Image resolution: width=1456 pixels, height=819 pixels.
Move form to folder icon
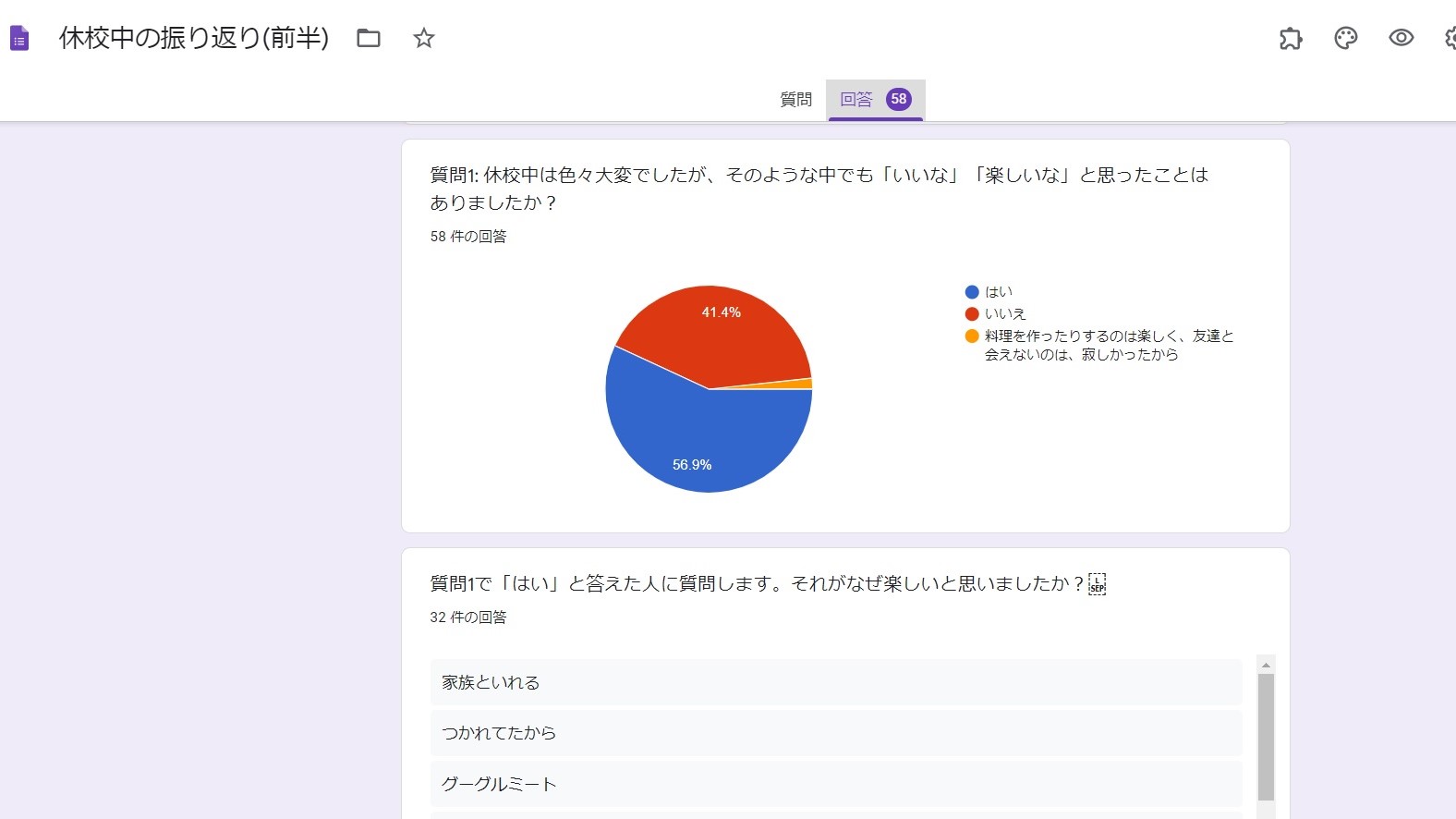point(369,38)
